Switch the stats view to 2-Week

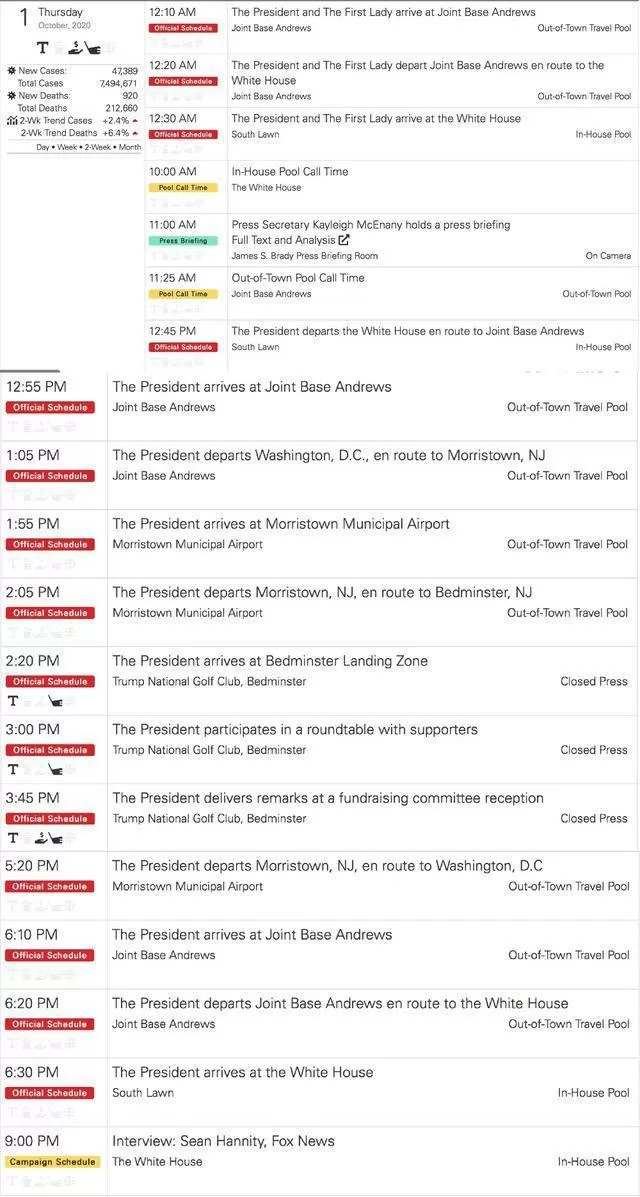[x=97, y=147]
